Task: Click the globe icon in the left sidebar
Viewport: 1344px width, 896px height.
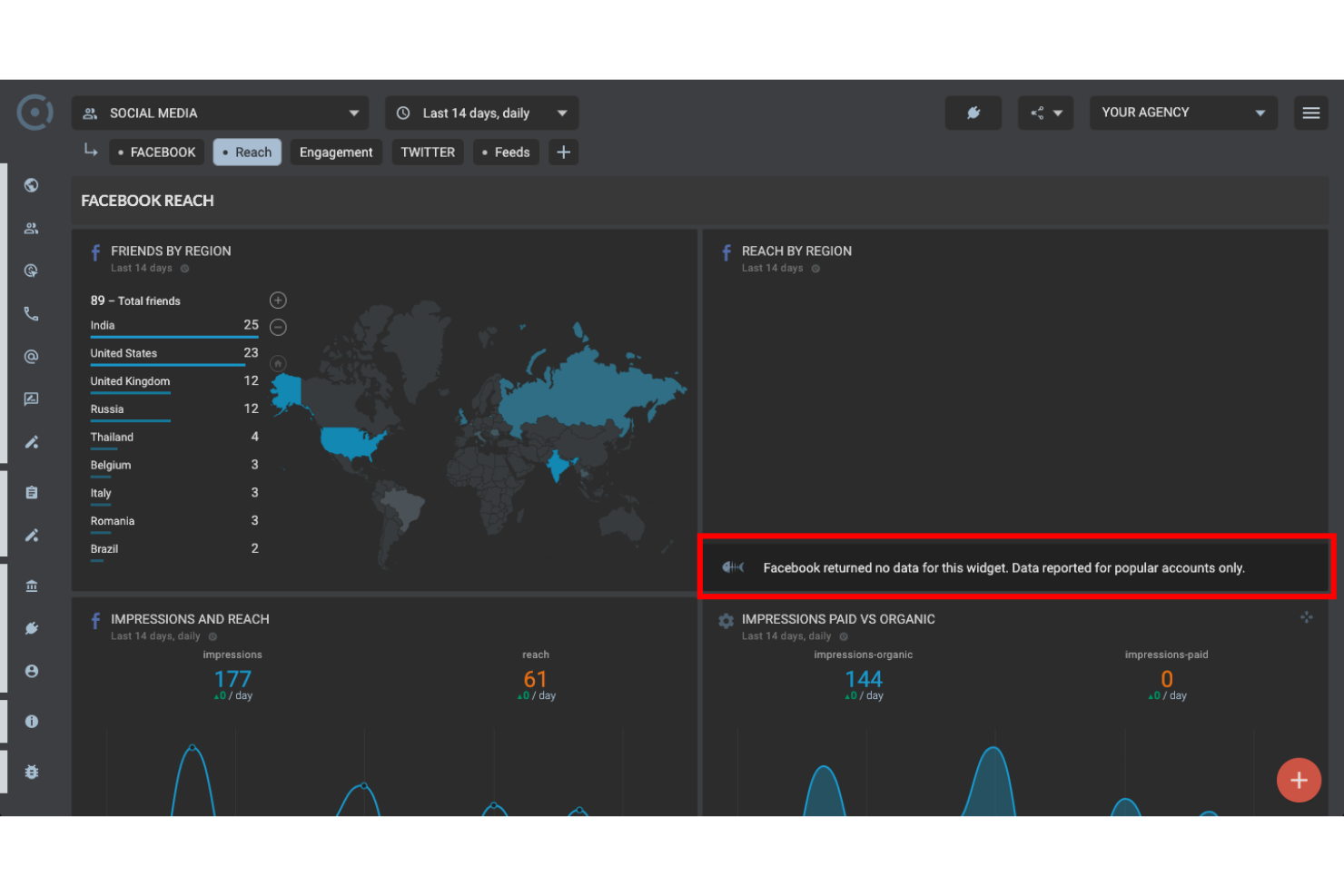Action: pyautogui.click(x=32, y=185)
